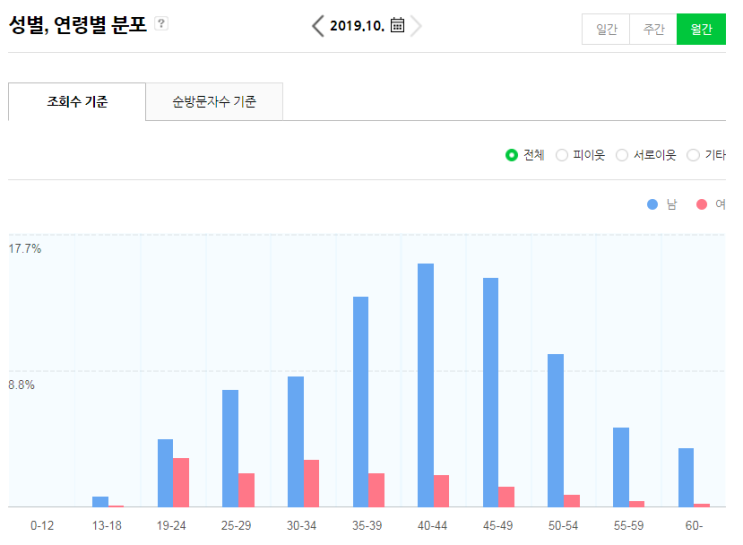Image resolution: width=743 pixels, height=545 pixels.
Task: Click the 8.8% y-axis value
Action: click(x=21, y=385)
